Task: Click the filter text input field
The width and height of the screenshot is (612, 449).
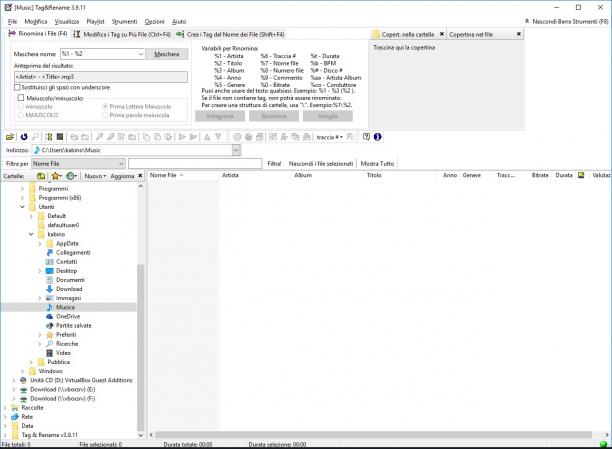Action: click(195, 164)
